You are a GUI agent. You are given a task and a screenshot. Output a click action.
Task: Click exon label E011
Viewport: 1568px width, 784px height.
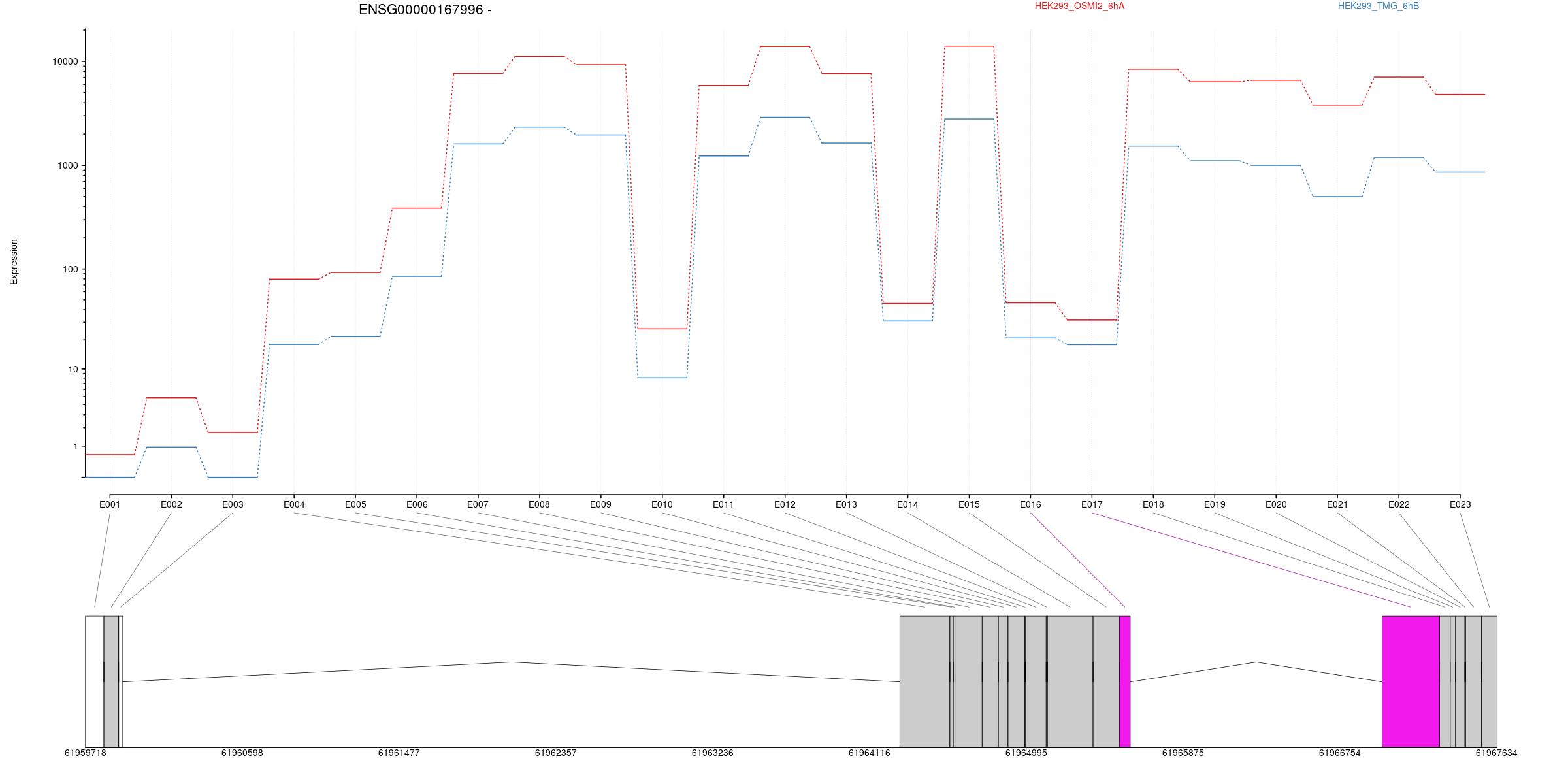coord(723,504)
